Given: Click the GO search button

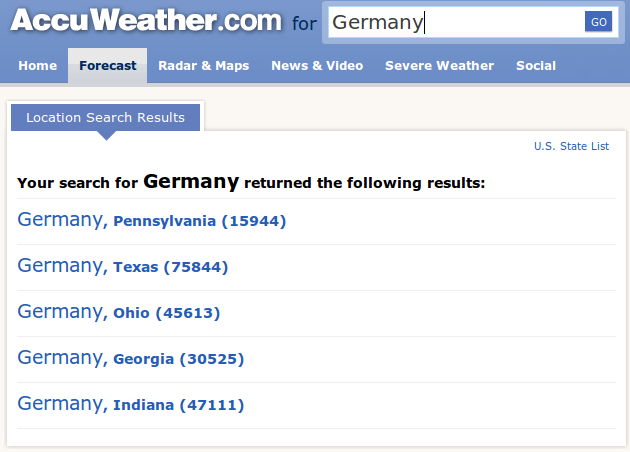Looking at the screenshot, I should pos(598,22).
